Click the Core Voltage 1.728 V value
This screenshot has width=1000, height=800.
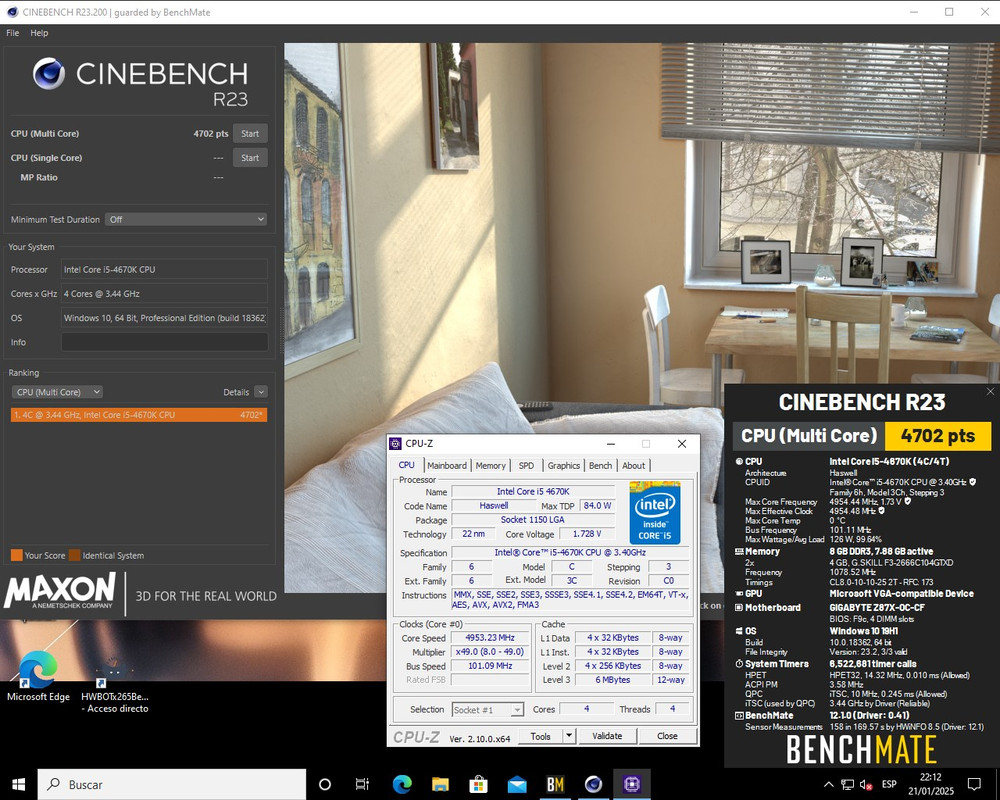click(x=587, y=534)
